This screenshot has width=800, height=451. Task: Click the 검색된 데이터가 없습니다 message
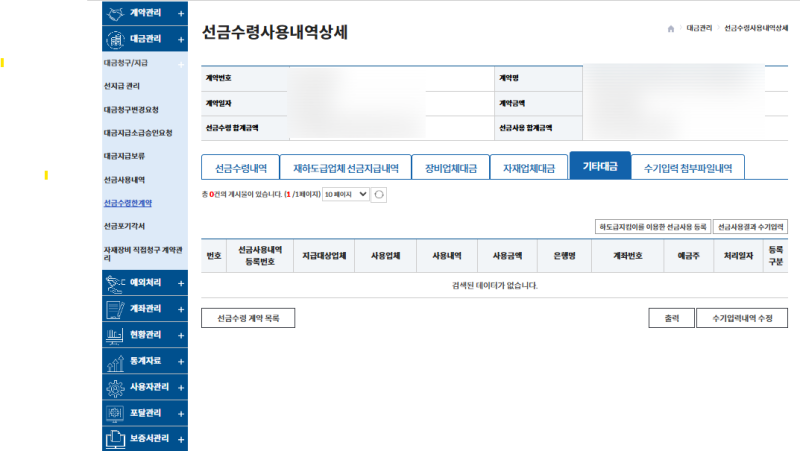point(494,285)
